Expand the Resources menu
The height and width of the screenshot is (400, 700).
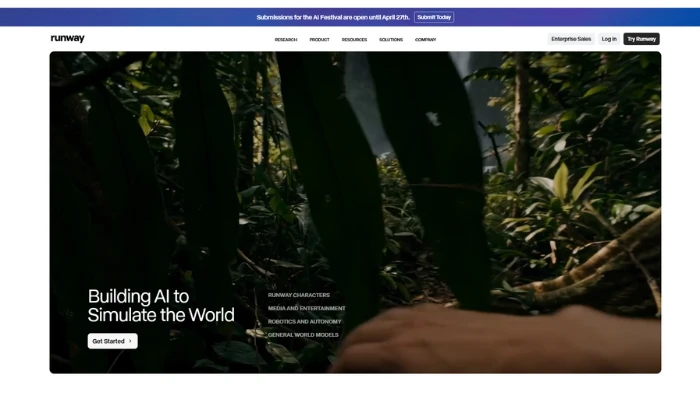pos(354,39)
